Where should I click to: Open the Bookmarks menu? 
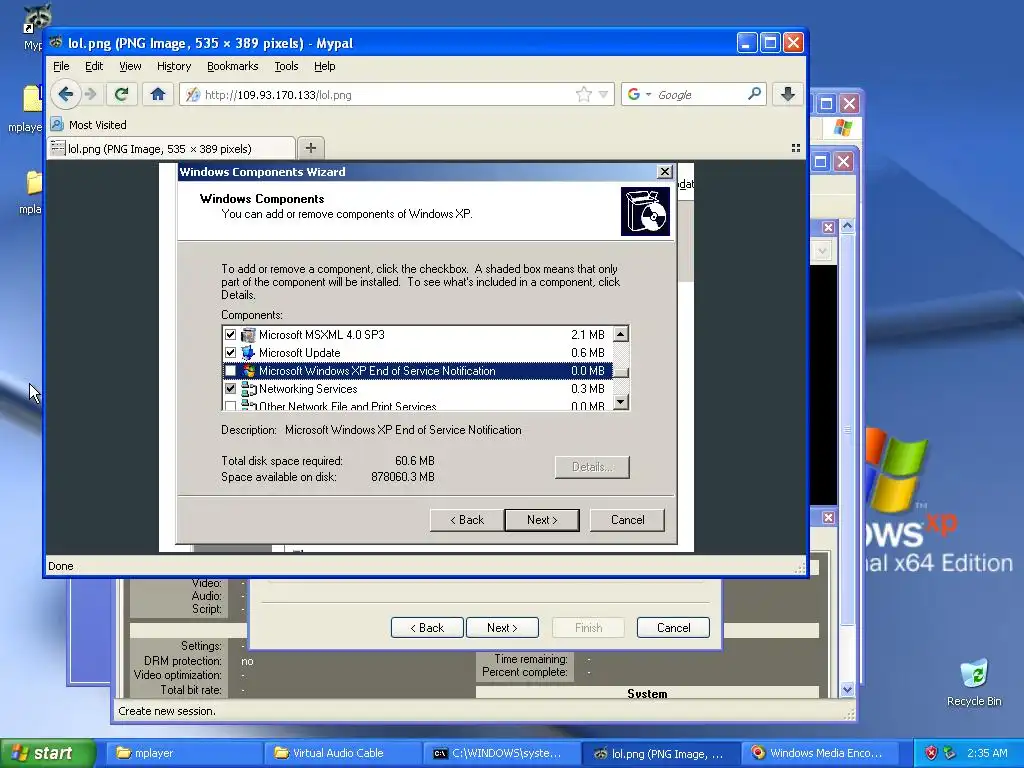point(232,66)
